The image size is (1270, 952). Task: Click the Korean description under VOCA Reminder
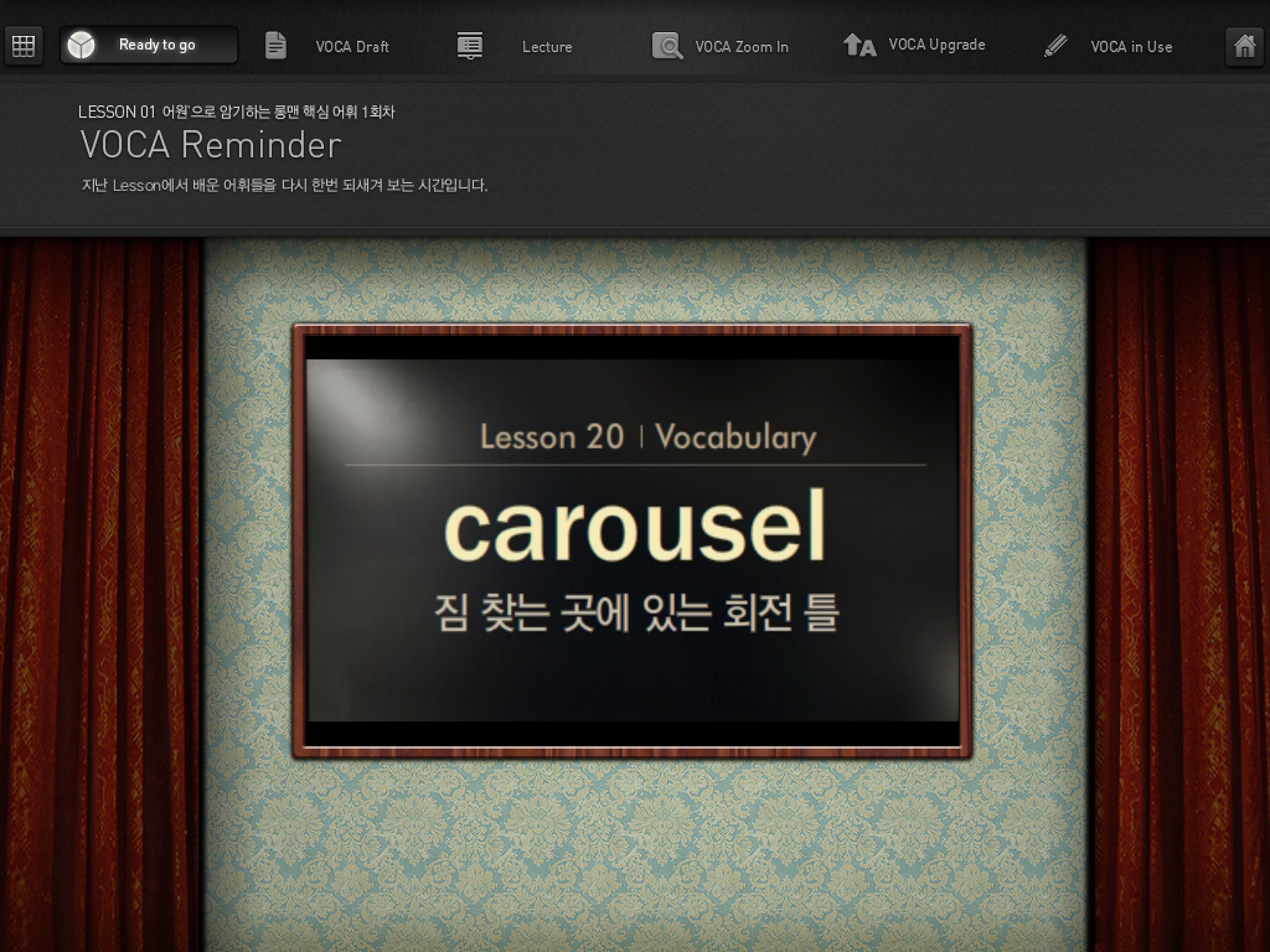click(x=285, y=185)
